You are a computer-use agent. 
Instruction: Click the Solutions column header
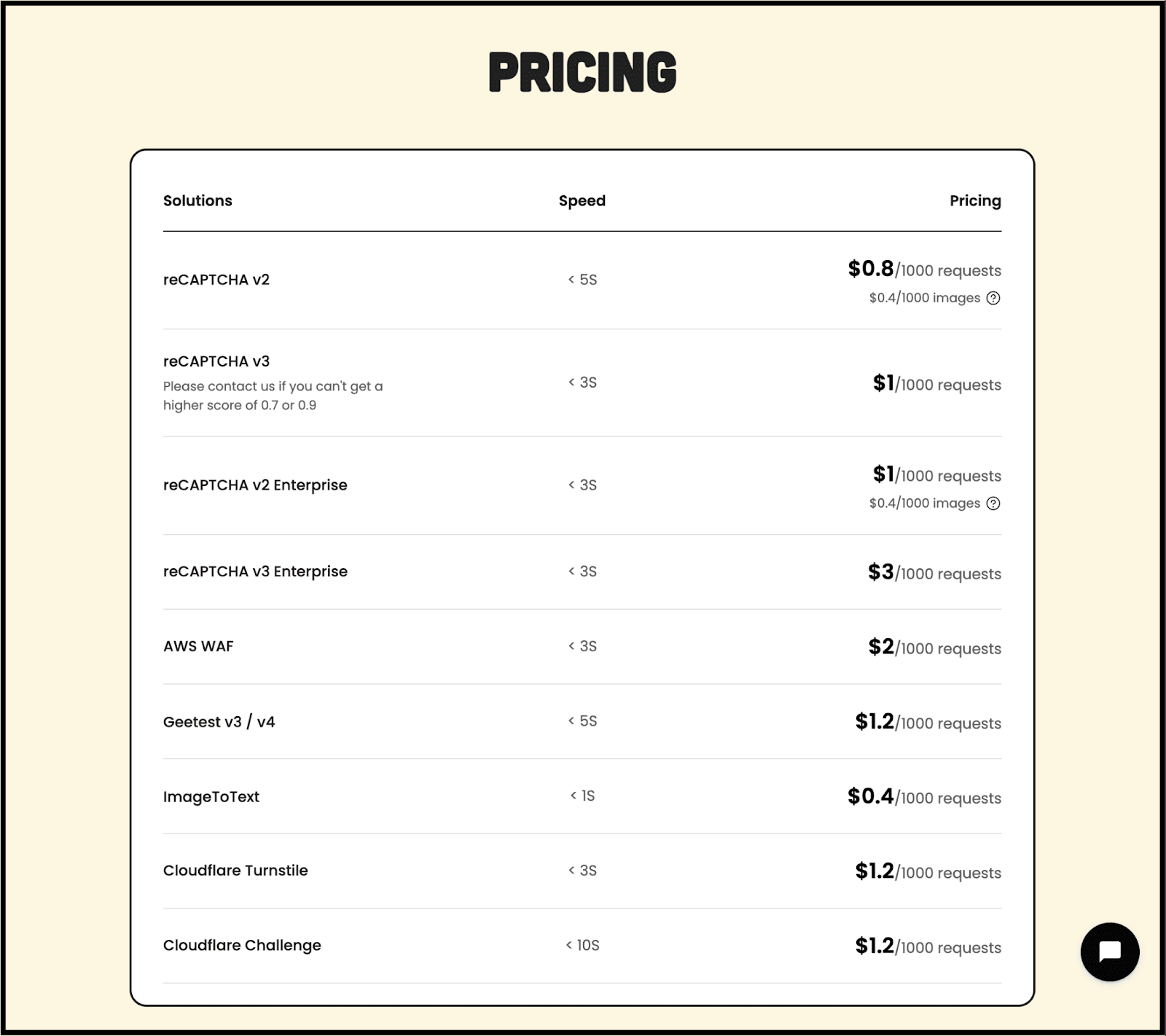point(197,200)
